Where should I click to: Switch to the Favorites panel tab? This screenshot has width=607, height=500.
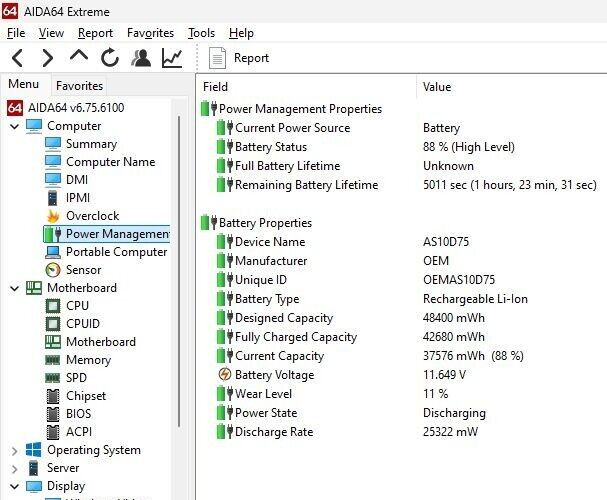pyautogui.click(x=79, y=86)
